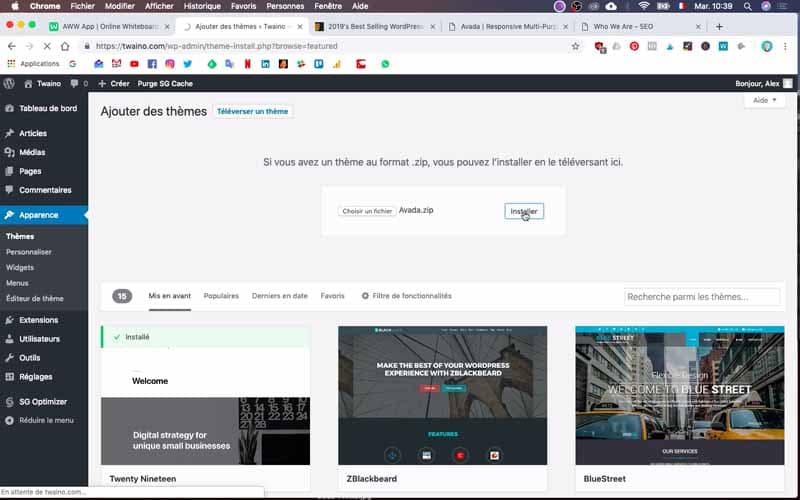
Task: Open Utilisateurs in the sidebar
Action: coord(44,339)
